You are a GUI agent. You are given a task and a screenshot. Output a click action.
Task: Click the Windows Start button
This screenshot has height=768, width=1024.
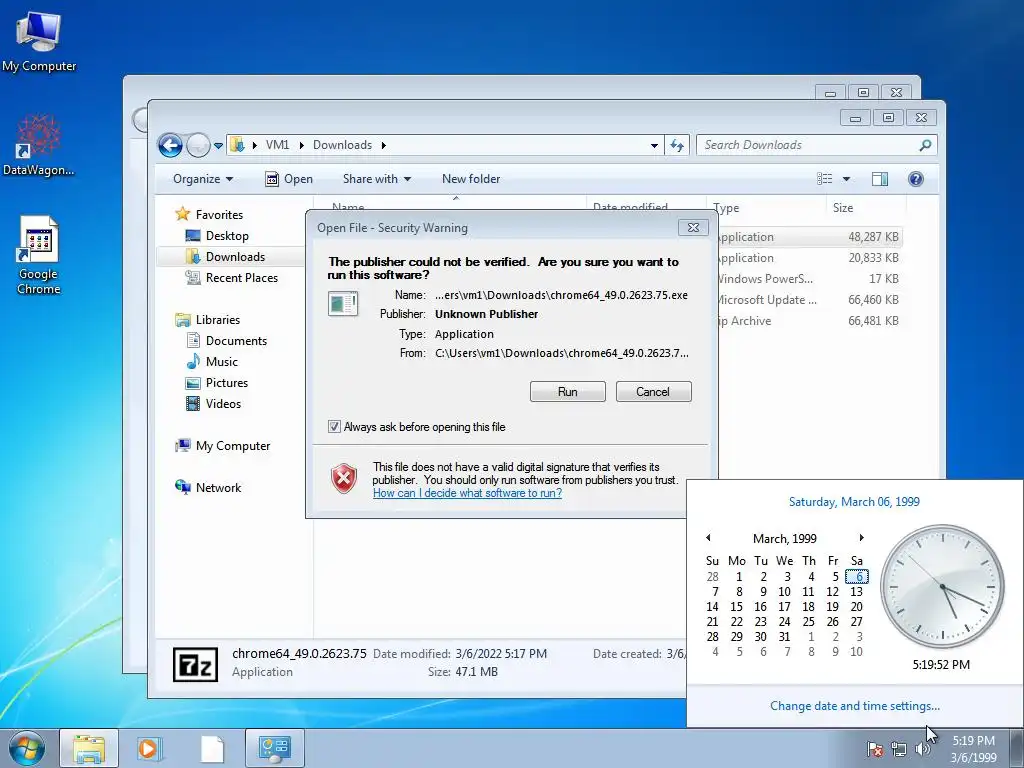pos(27,748)
